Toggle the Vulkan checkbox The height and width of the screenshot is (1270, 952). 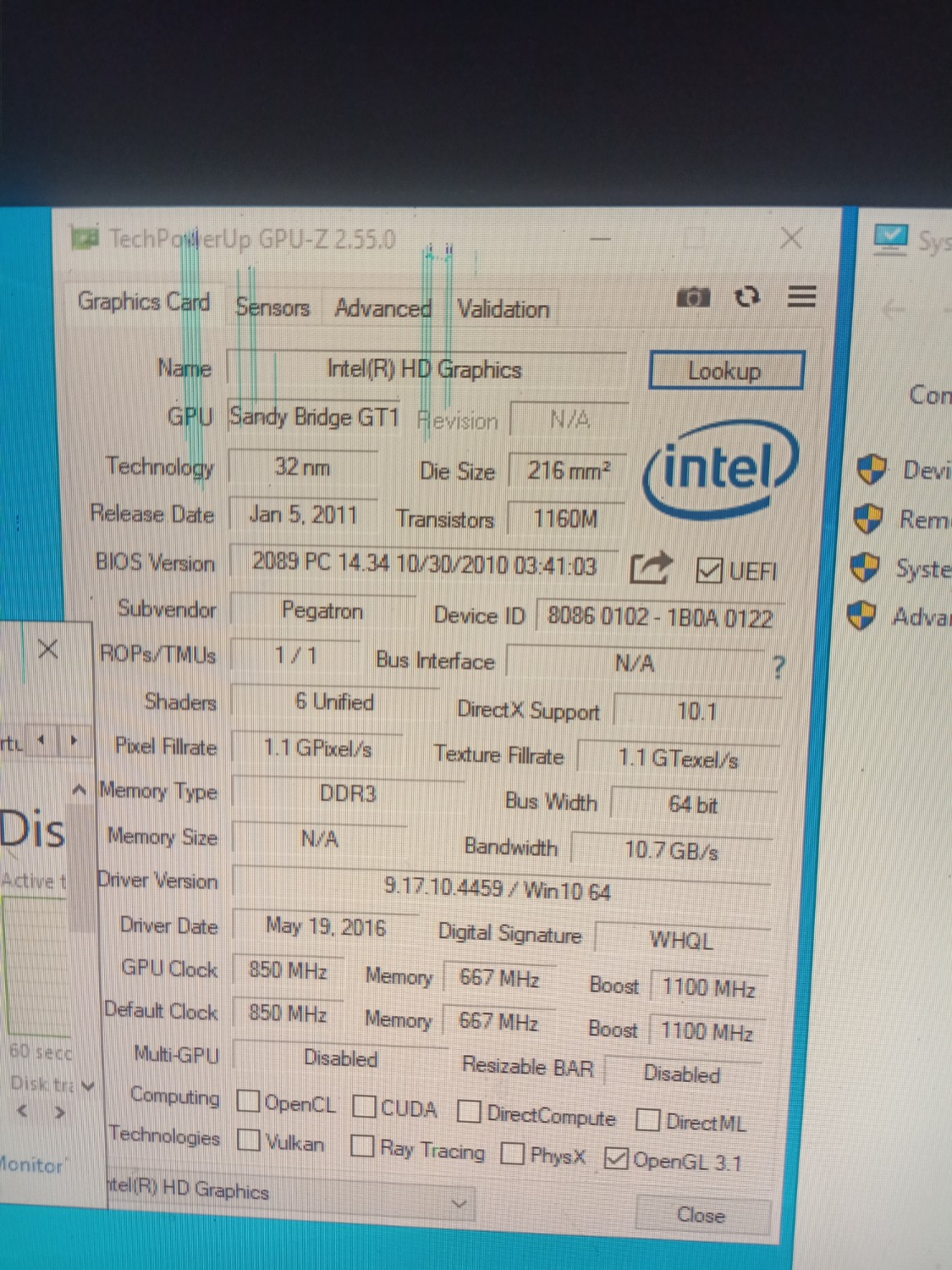click(x=249, y=1140)
